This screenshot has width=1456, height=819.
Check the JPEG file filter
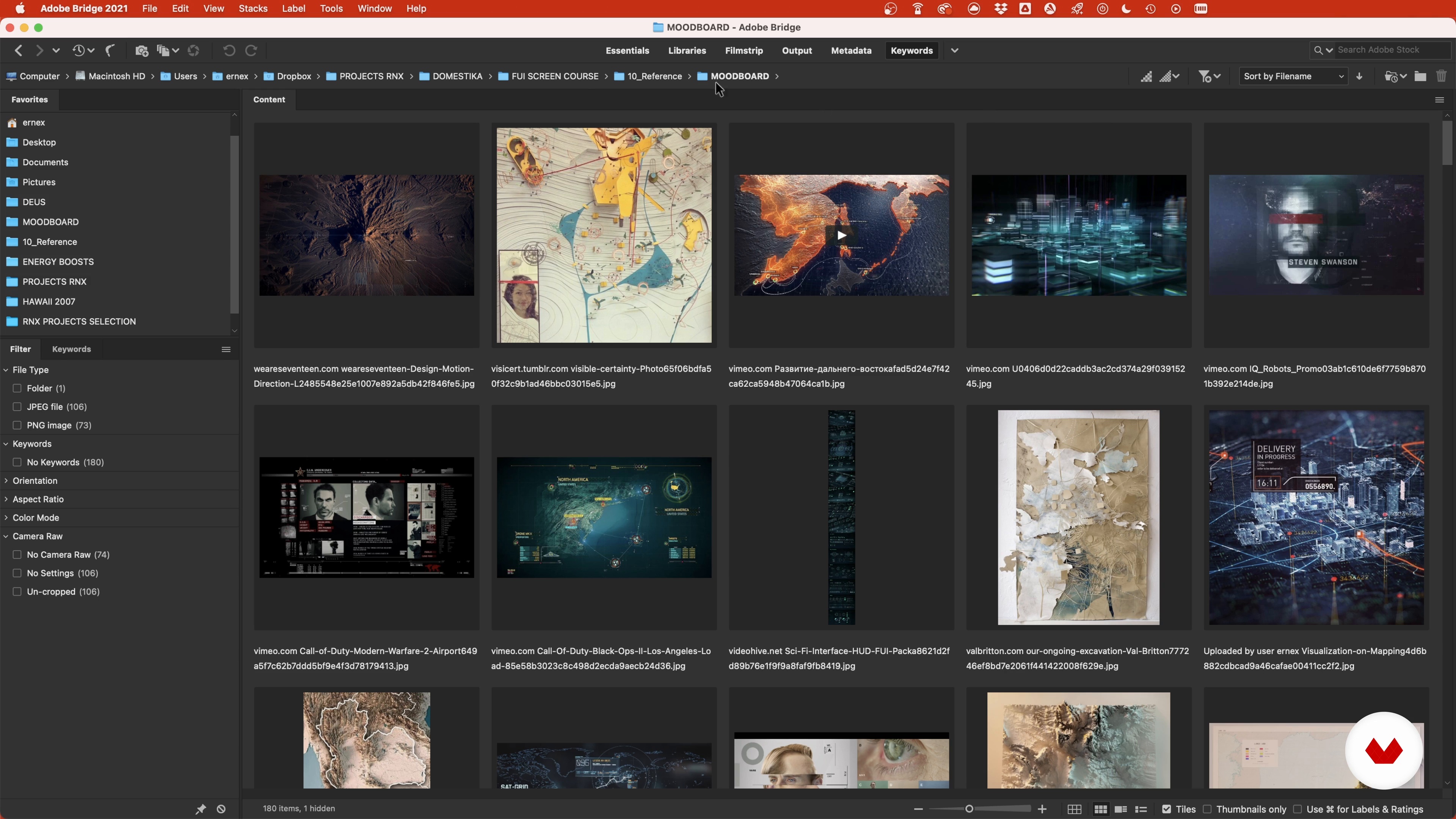pos(17,407)
